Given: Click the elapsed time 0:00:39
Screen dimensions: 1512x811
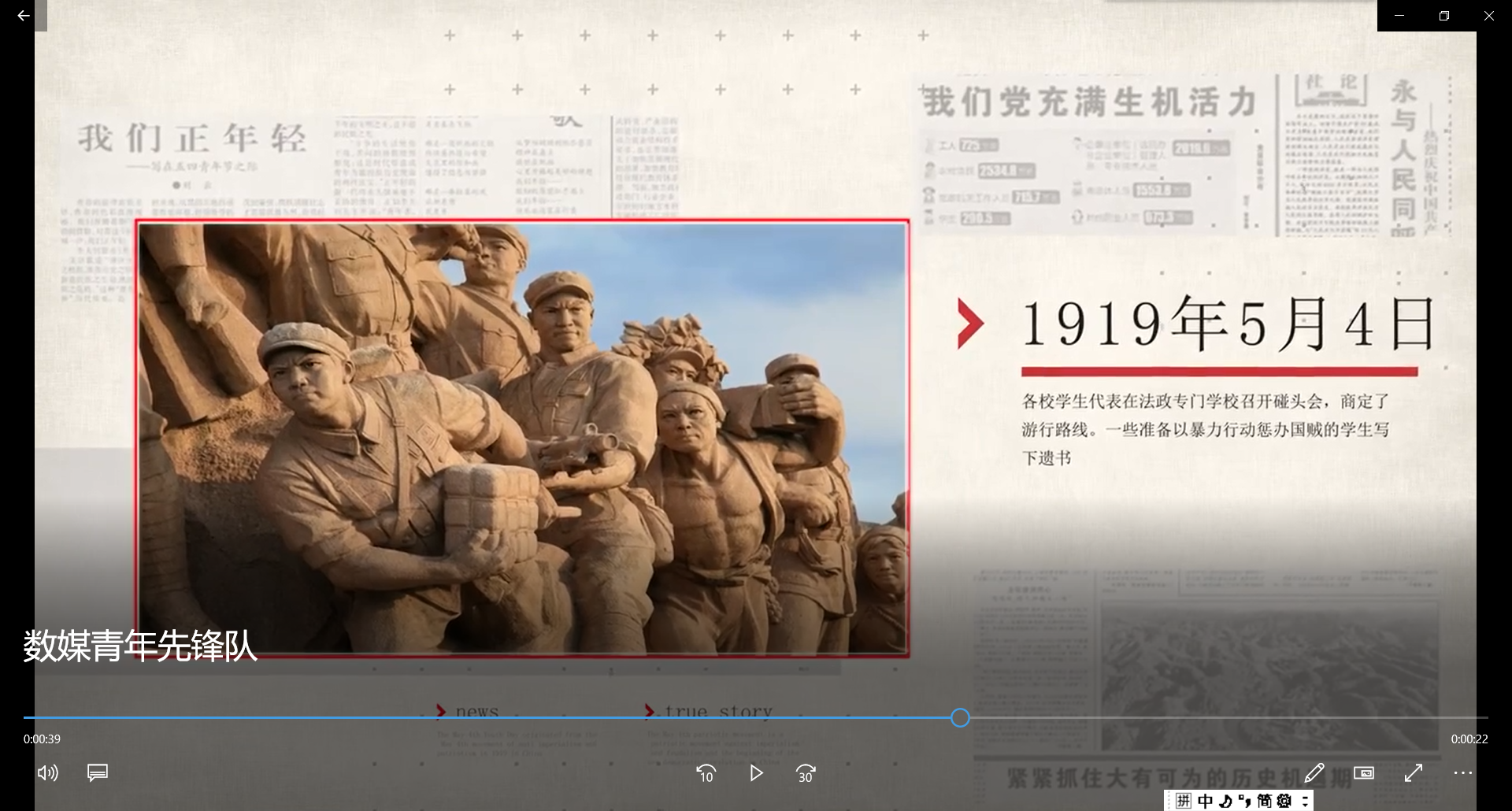Looking at the screenshot, I should [x=42, y=739].
